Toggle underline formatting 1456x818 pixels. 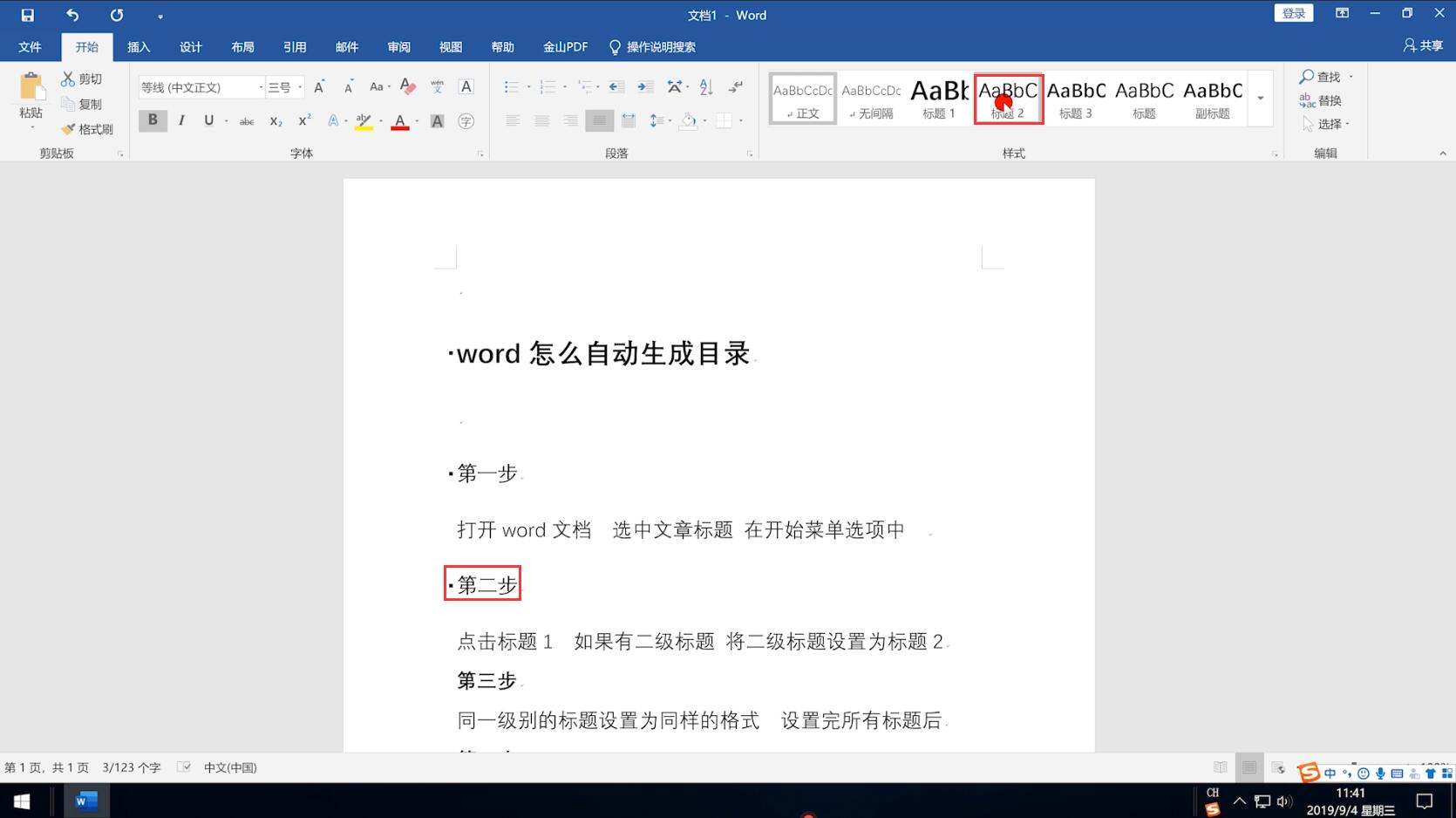pos(209,120)
